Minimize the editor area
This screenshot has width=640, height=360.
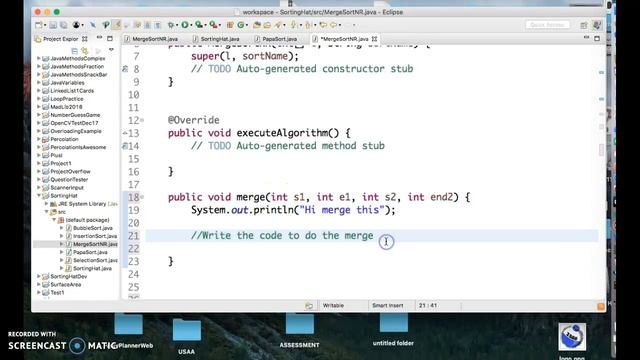586,38
